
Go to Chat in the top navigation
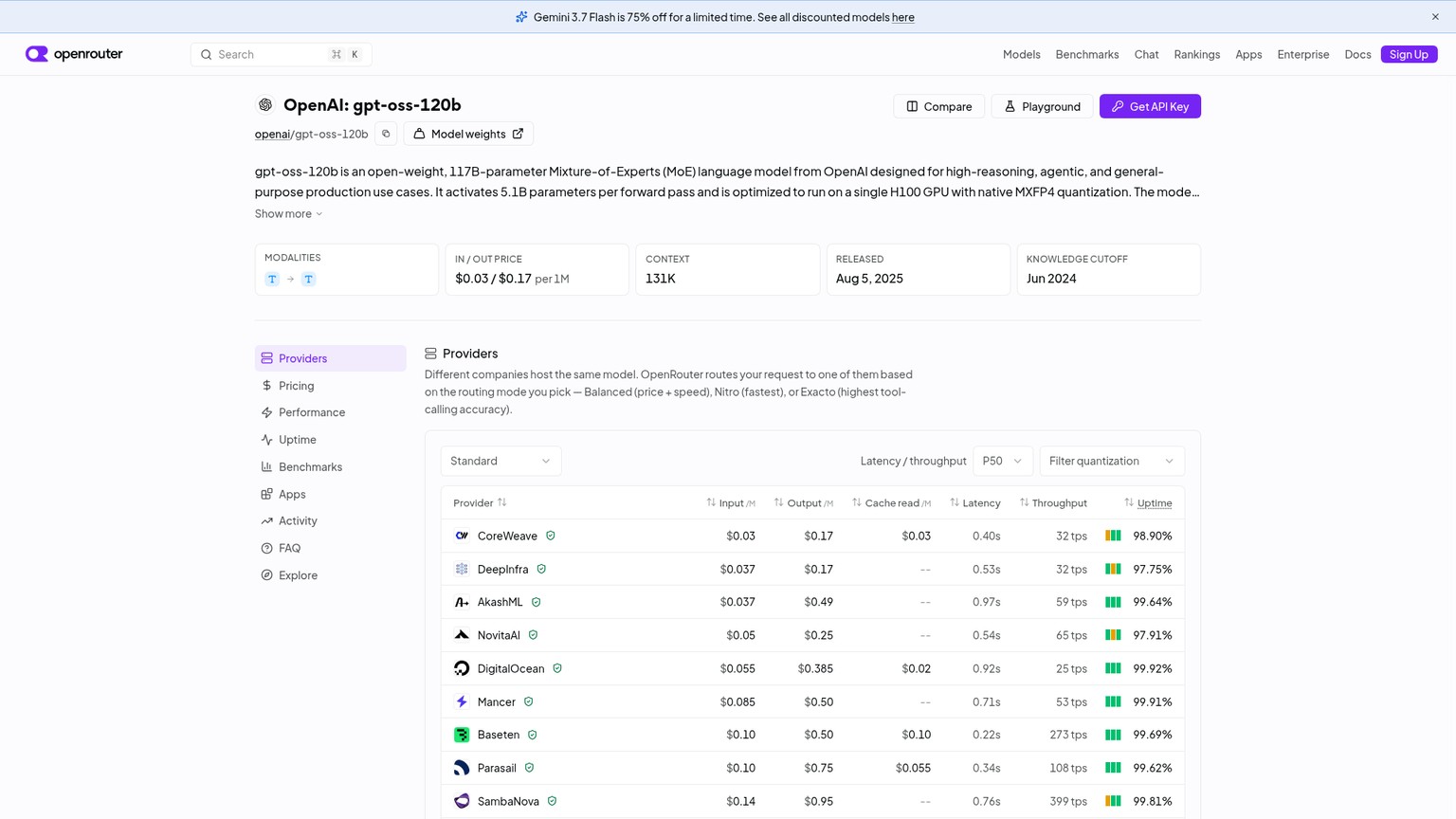coord(1147,54)
